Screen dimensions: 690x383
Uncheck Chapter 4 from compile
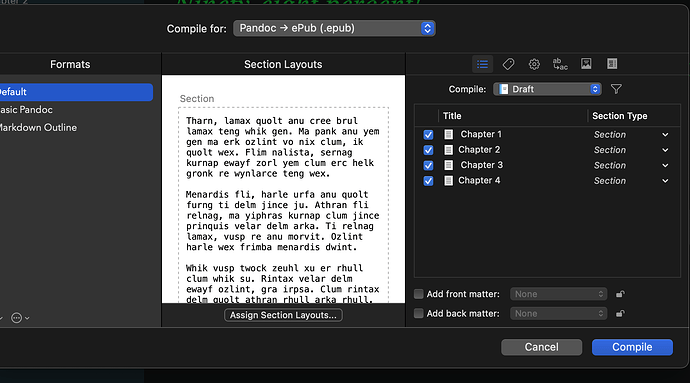[428, 181]
